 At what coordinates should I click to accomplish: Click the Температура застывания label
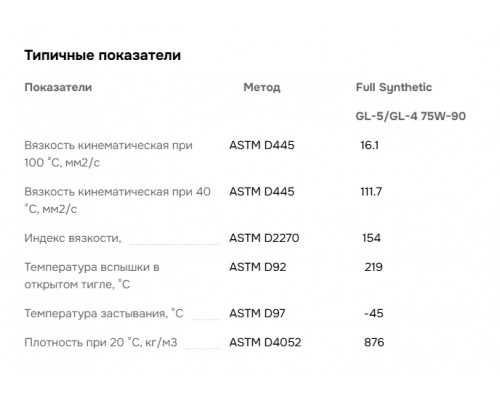pyautogui.click(x=104, y=314)
